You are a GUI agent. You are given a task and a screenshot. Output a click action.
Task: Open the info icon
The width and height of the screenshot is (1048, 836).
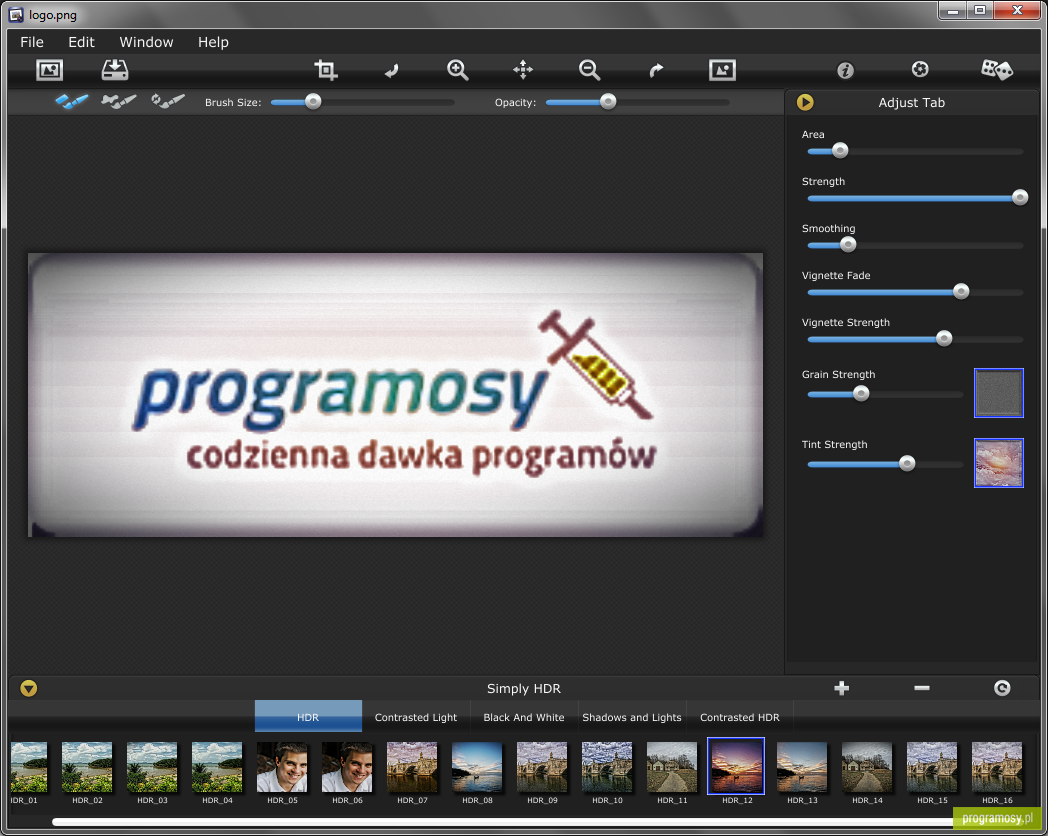(845, 70)
